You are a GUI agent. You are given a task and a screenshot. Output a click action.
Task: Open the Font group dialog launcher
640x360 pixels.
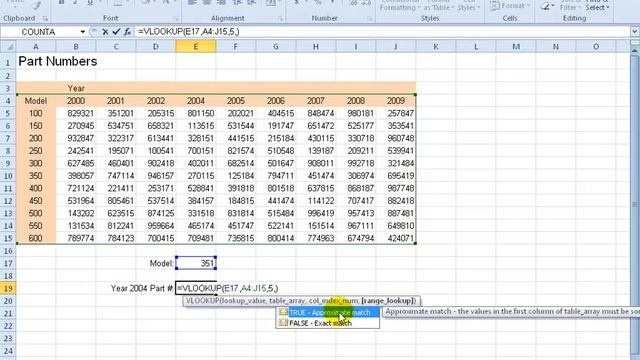tap(176, 19)
